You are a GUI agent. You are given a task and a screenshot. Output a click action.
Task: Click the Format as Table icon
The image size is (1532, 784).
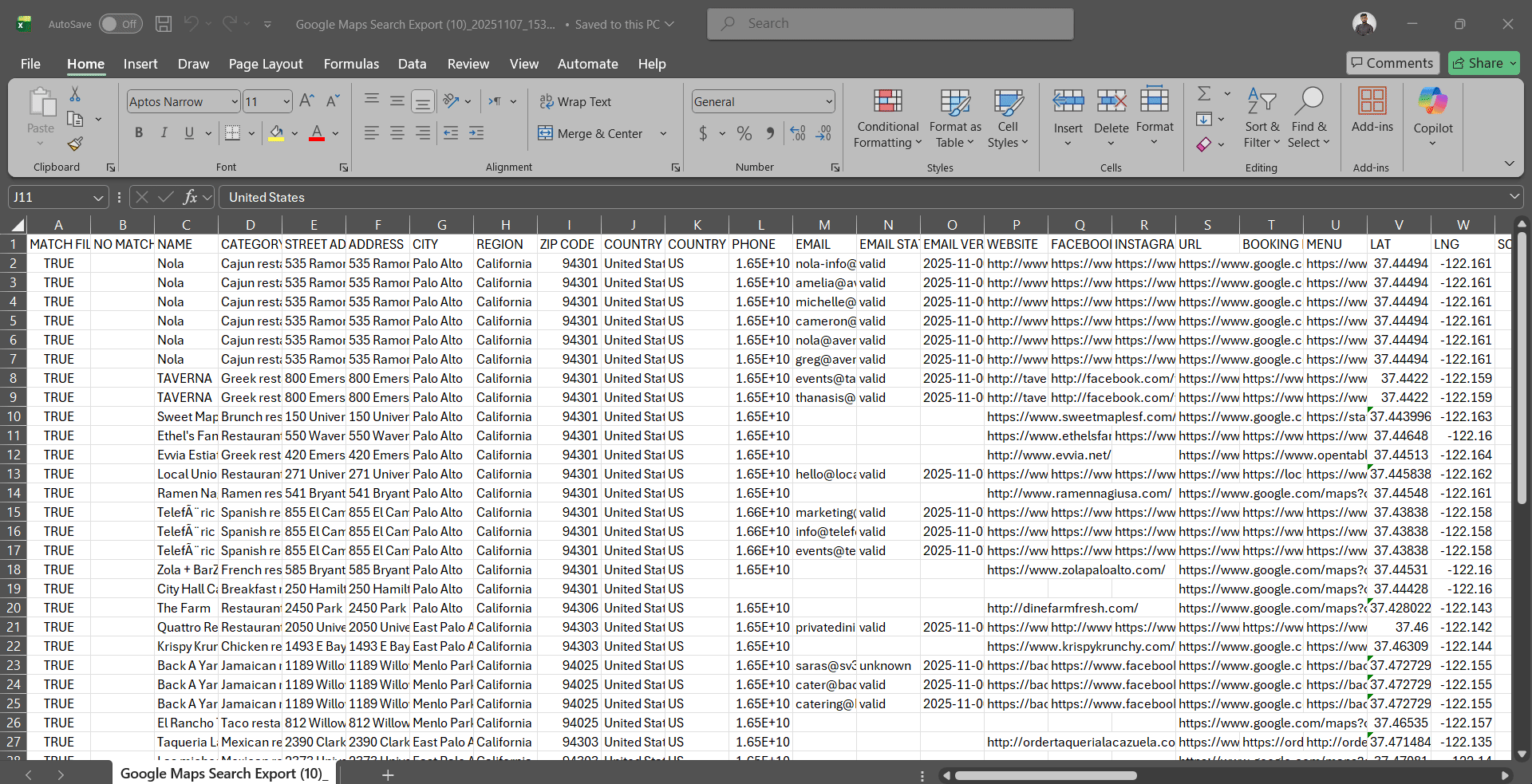pos(954,120)
